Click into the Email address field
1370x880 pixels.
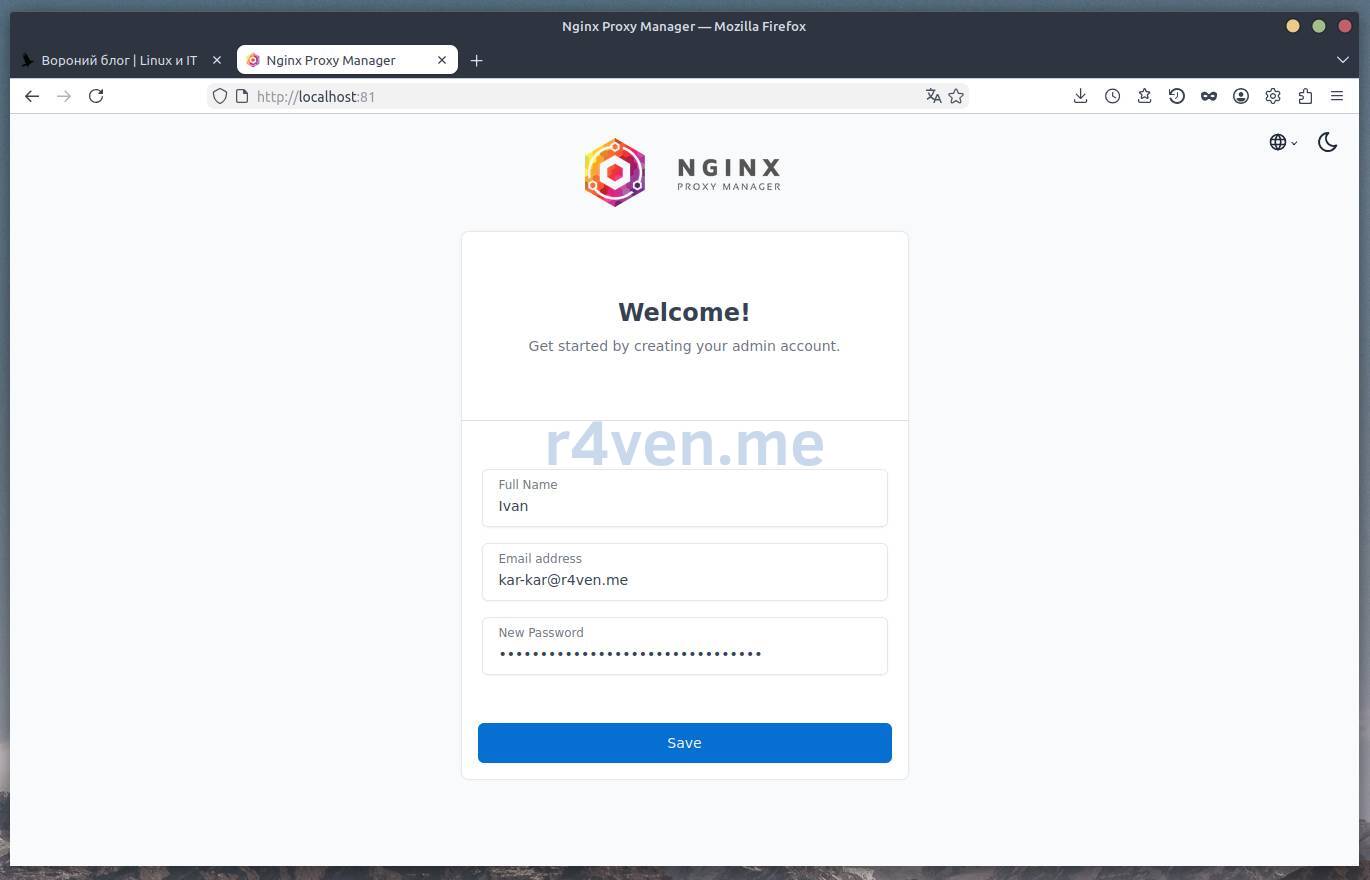[x=684, y=580]
